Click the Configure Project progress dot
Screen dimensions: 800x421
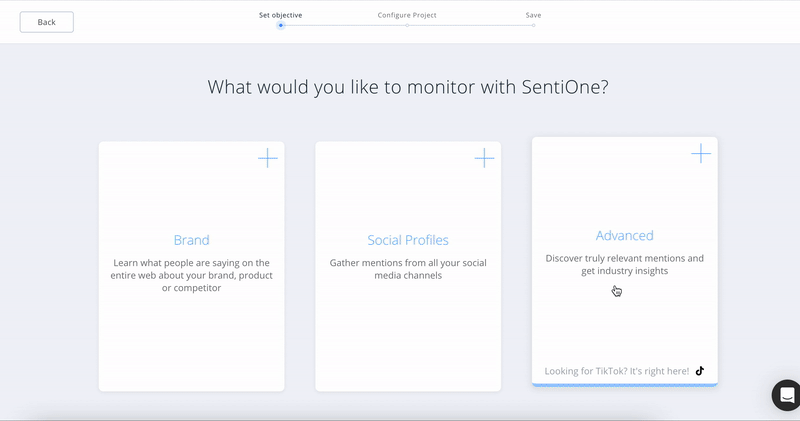point(407,26)
